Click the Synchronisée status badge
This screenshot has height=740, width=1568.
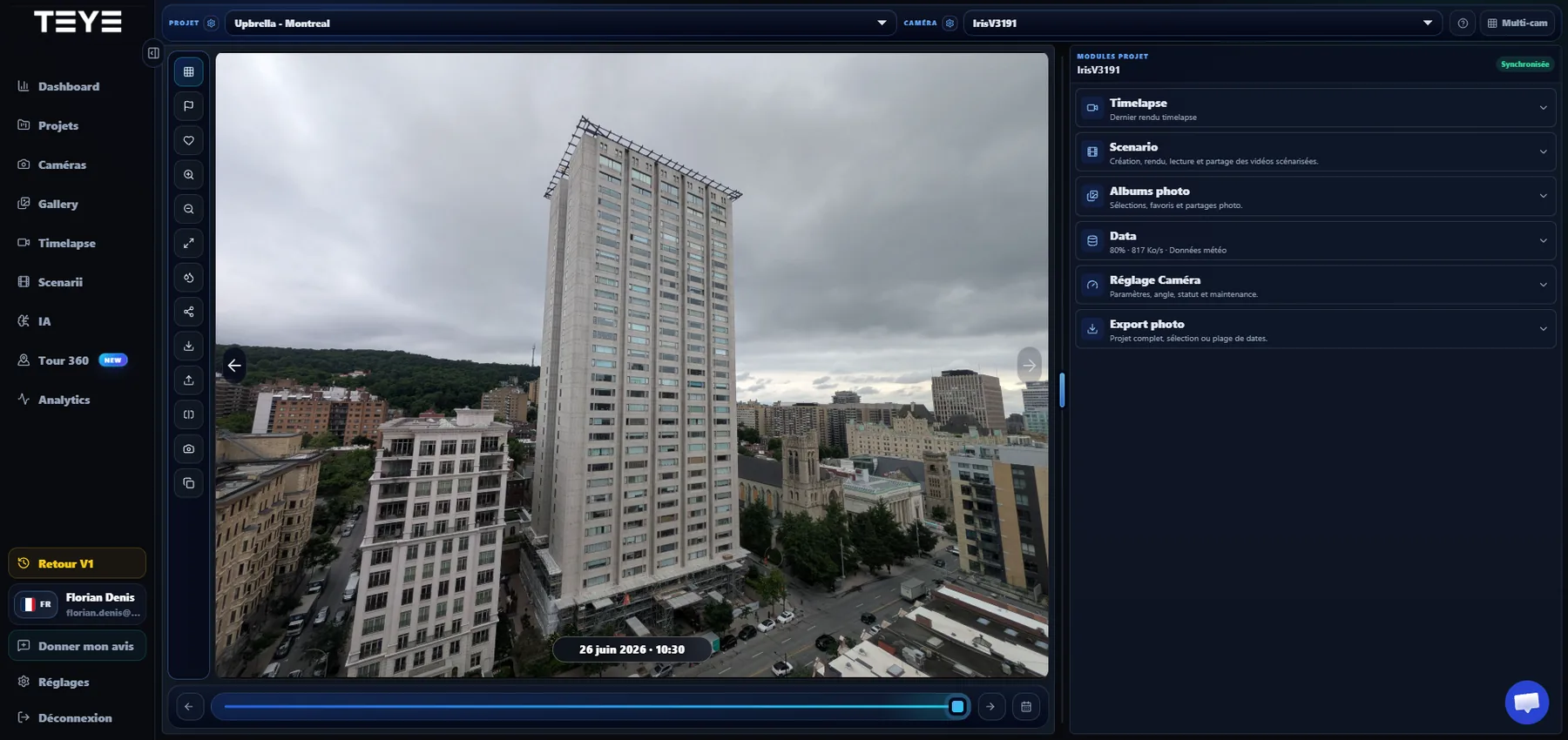coord(1524,64)
